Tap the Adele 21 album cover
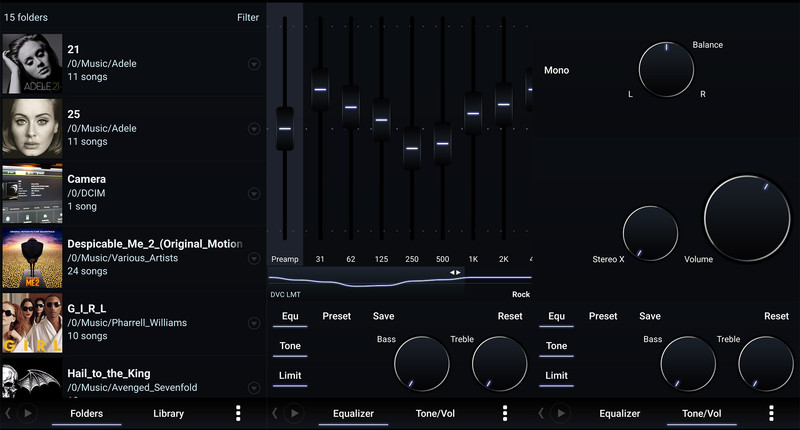The height and width of the screenshot is (430, 800). click(x=32, y=63)
